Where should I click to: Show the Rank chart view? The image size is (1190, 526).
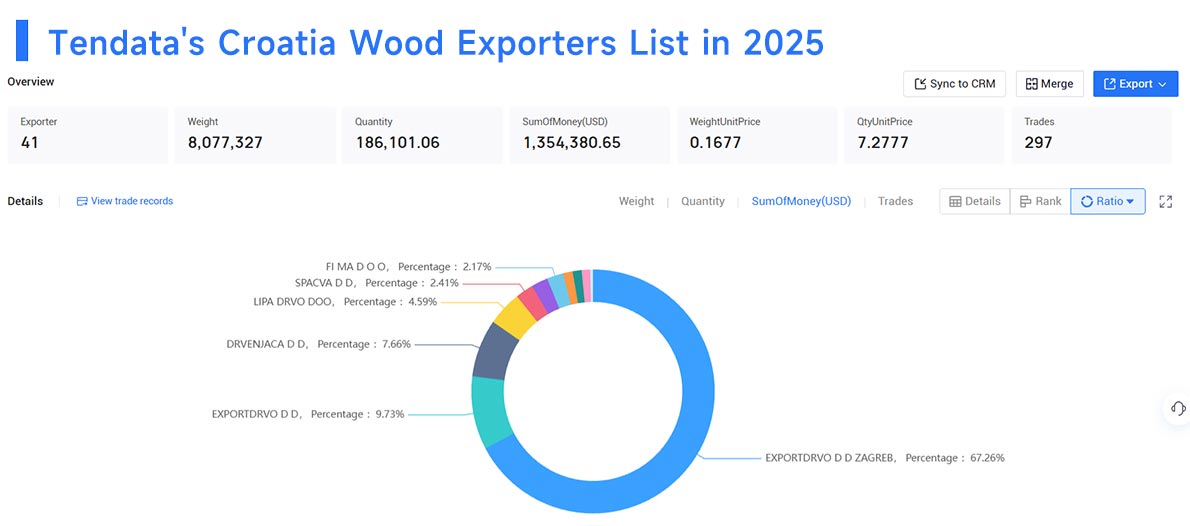click(1040, 201)
